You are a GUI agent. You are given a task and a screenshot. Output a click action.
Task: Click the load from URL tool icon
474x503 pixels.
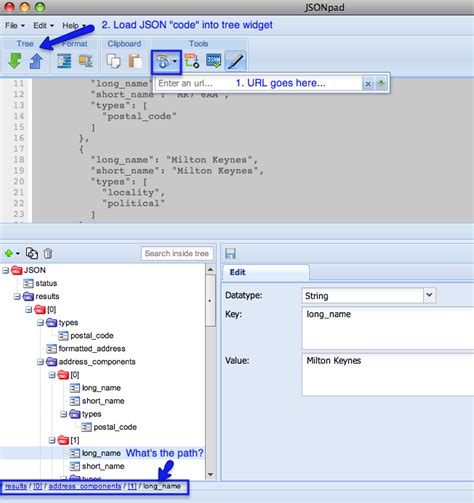coord(163,62)
